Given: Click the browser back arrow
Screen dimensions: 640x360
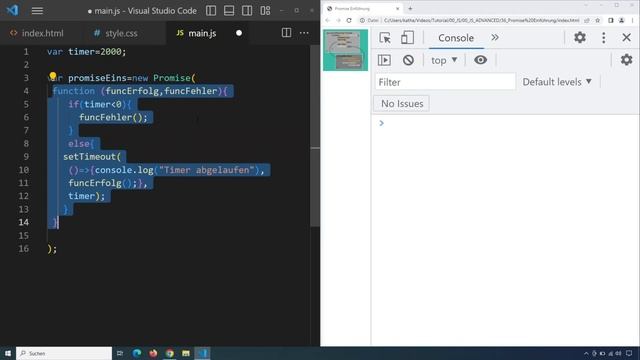Looking at the screenshot, I should (x=328, y=20).
